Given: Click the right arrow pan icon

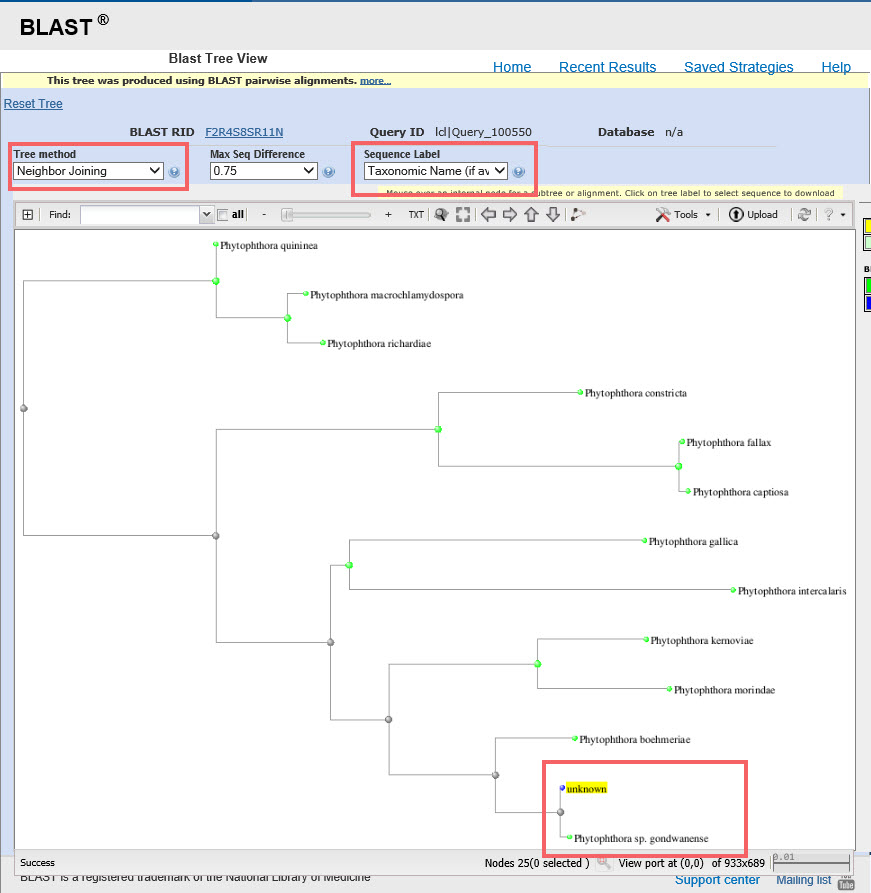Looking at the screenshot, I should [510, 215].
